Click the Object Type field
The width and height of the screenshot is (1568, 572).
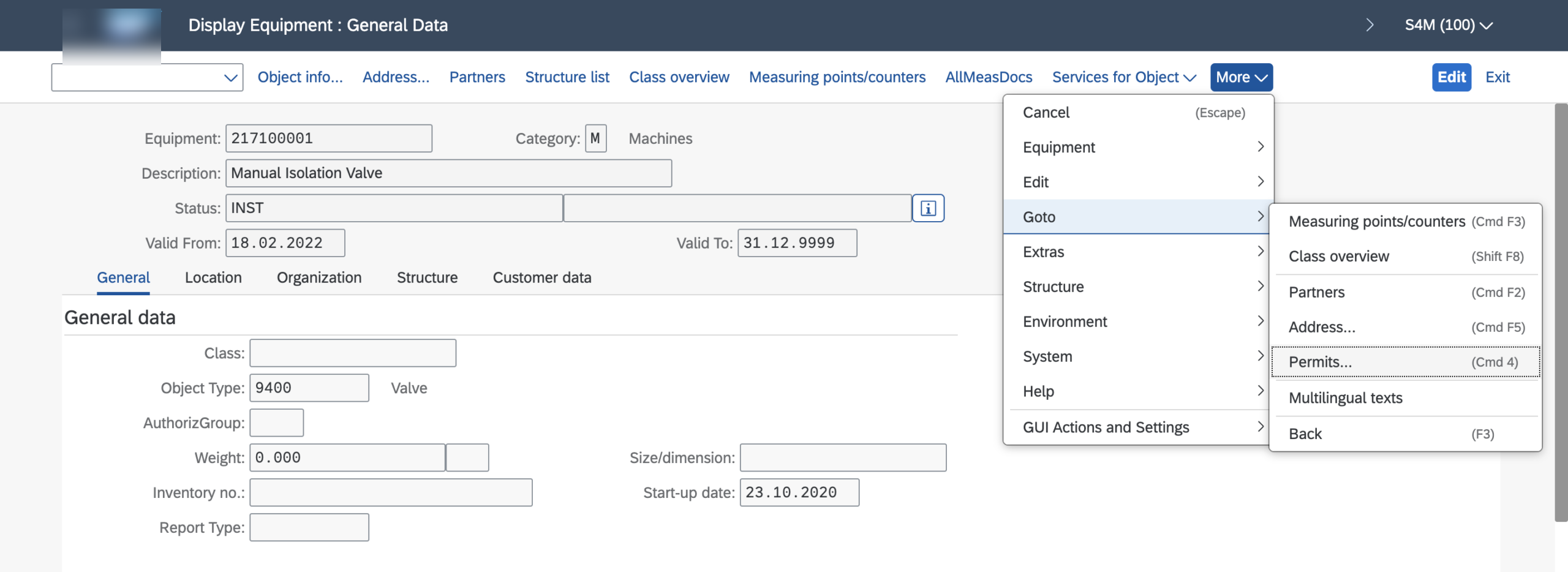[x=309, y=388]
